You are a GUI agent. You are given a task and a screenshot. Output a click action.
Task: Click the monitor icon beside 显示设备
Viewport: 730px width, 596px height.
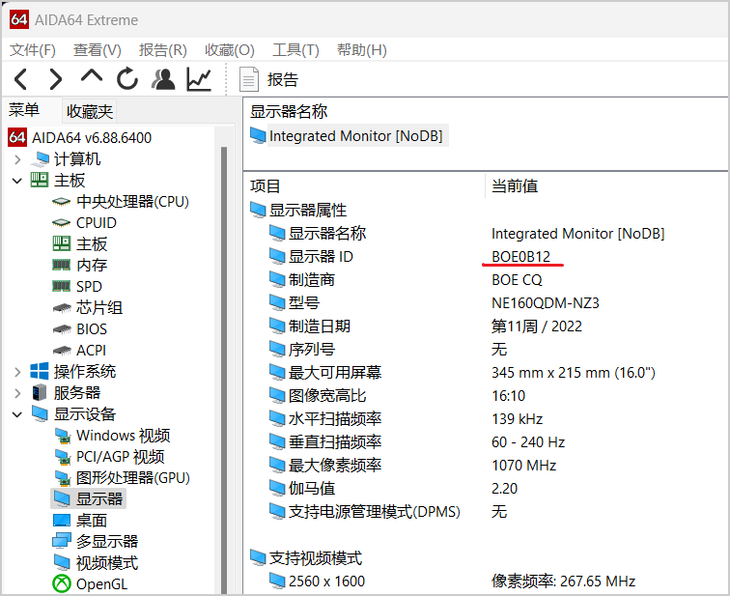tap(40, 414)
